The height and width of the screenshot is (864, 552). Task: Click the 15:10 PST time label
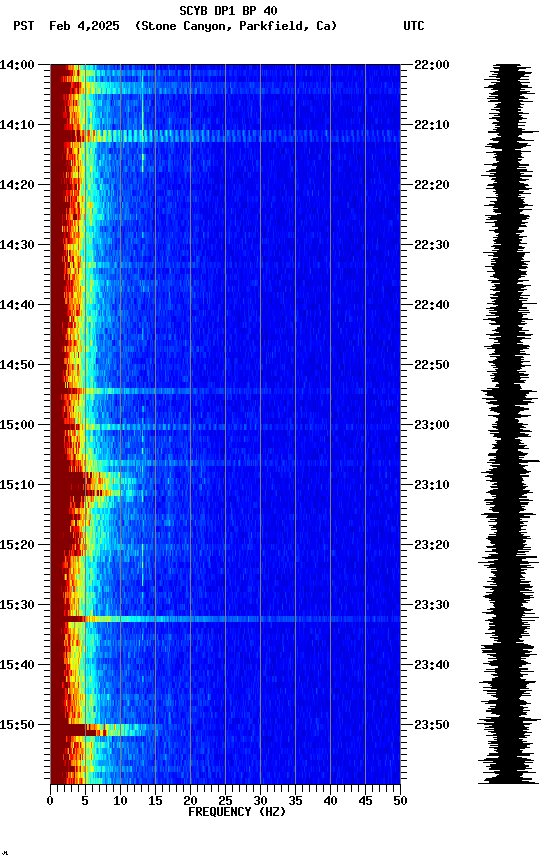tap(17, 485)
